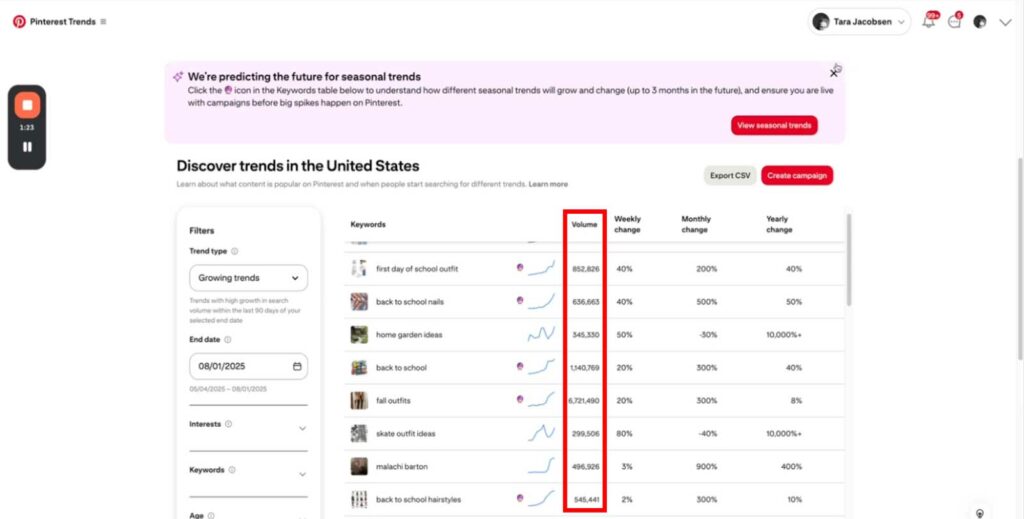Click the malachi barton trend sparkline
1024x519 pixels.
pos(541,465)
